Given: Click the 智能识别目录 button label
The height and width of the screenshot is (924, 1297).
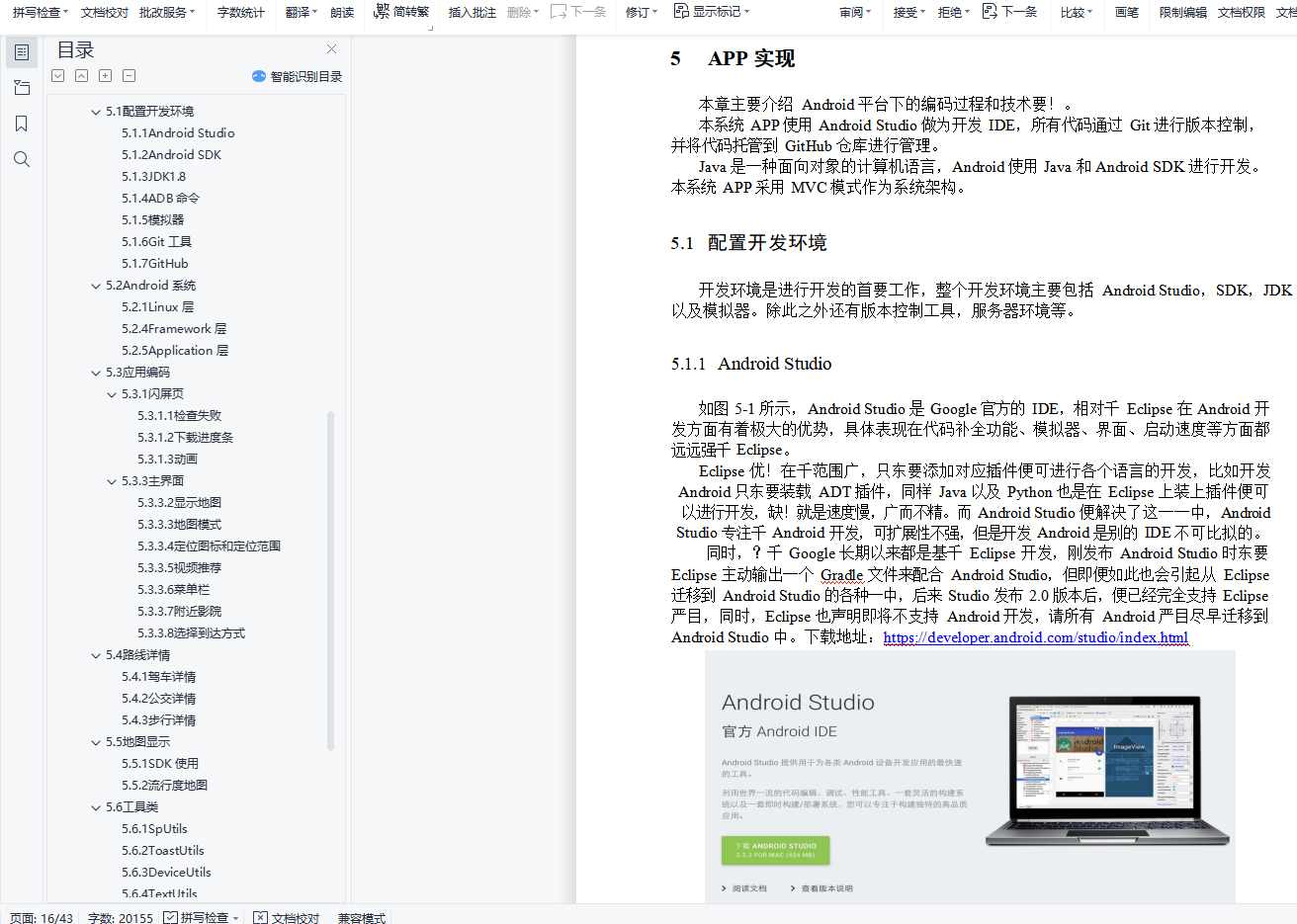Looking at the screenshot, I should [x=306, y=76].
